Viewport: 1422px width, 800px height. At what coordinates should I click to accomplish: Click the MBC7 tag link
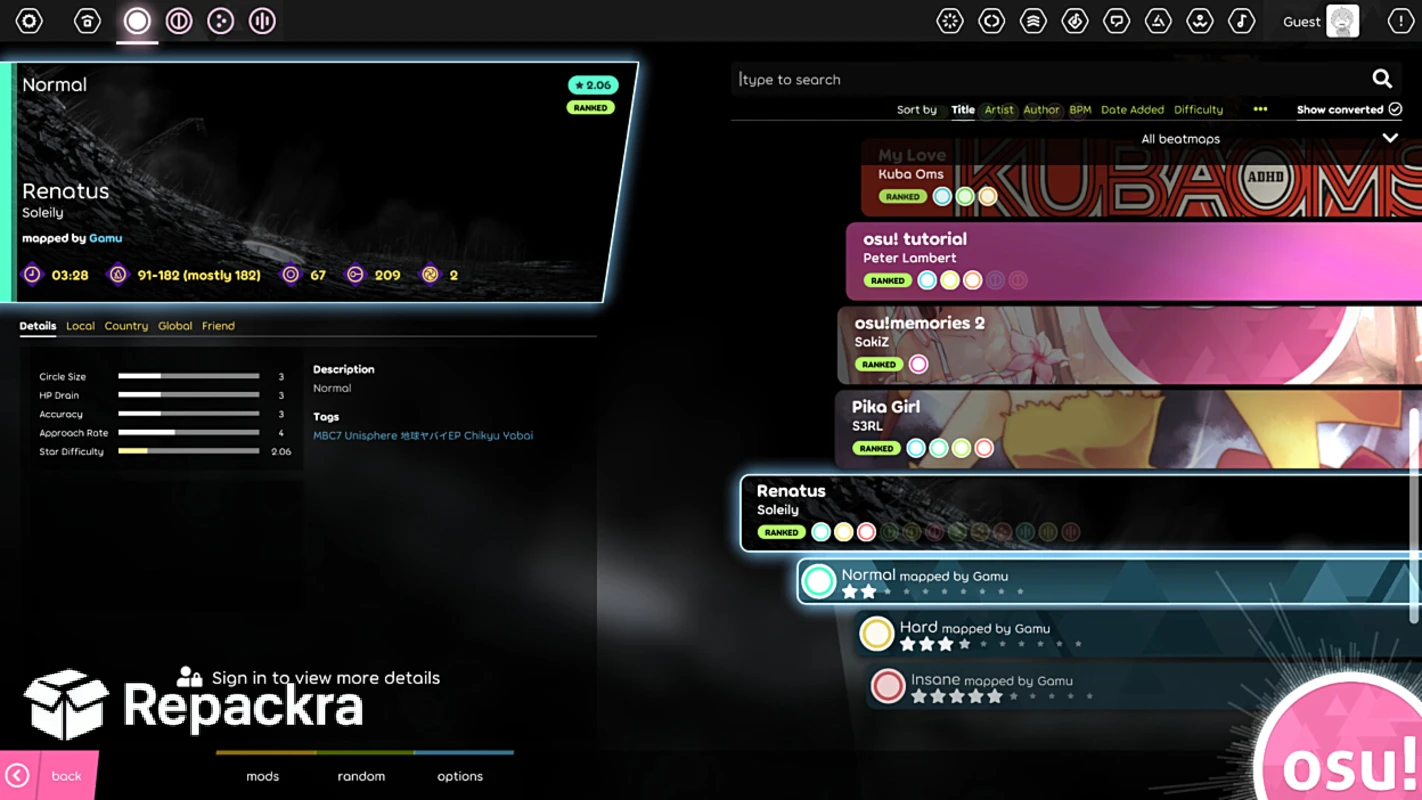[327, 436]
